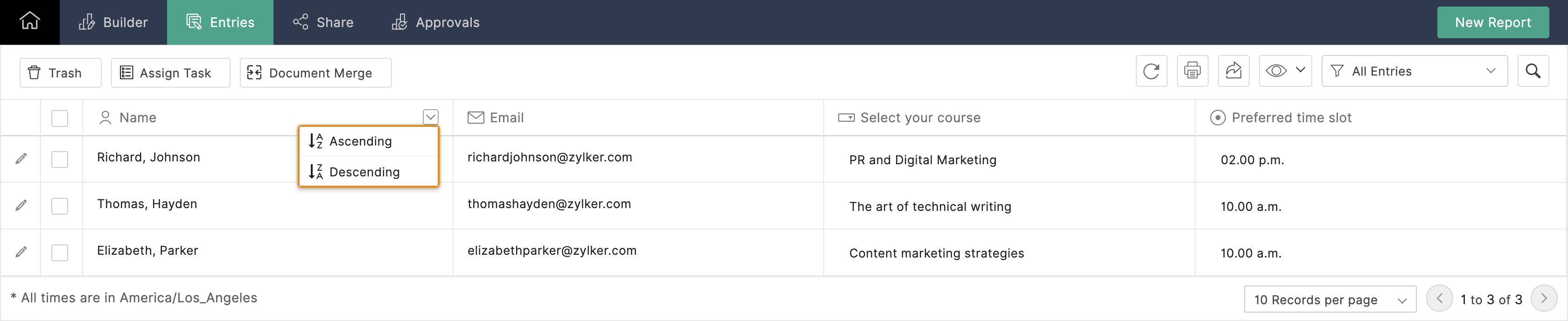Select Ascending sort option
Image resolution: width=1568 pixels, height=321 pixels.
pyautogui.click(x=360, y=141)
